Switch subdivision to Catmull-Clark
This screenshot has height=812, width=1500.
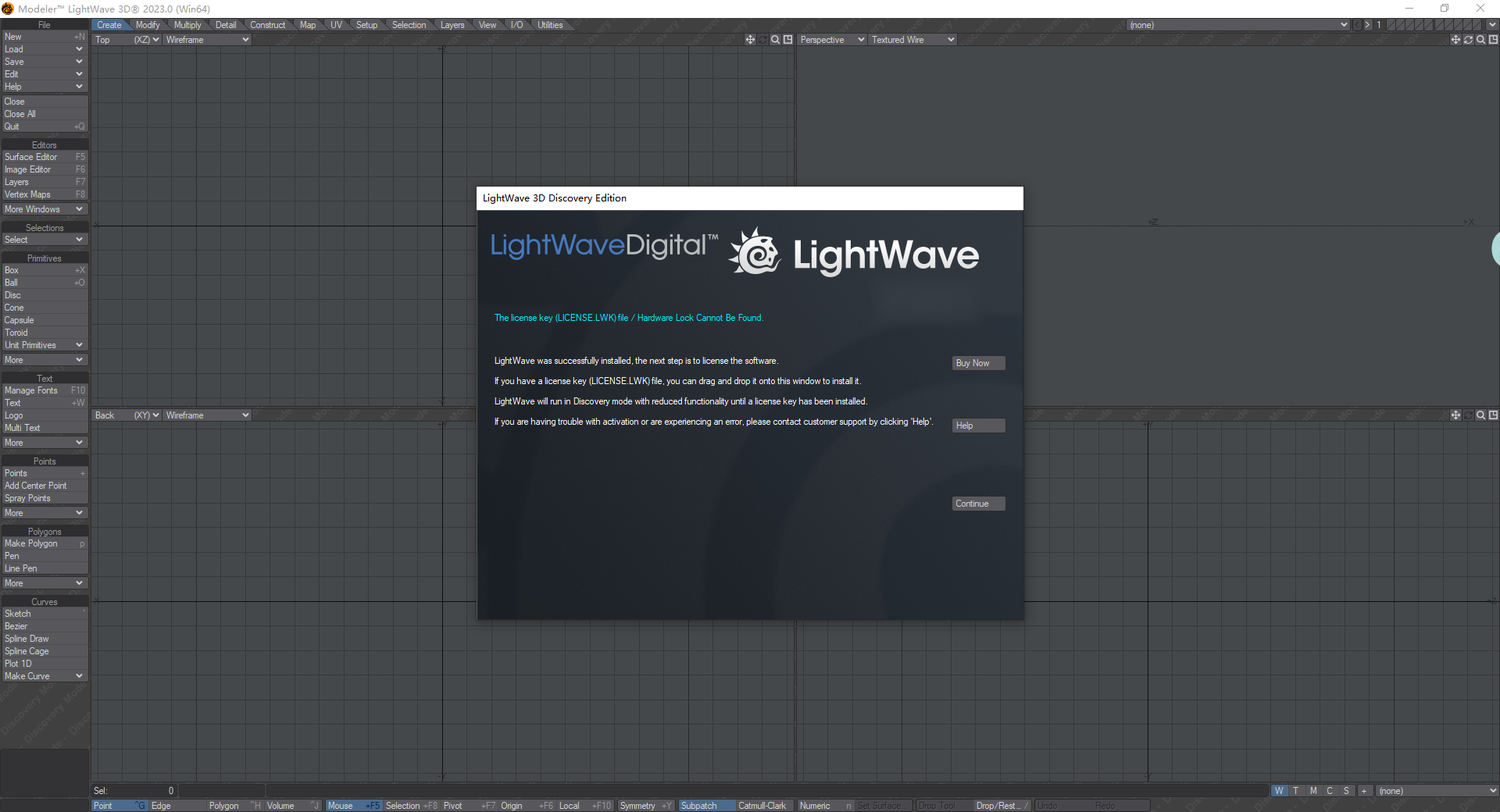764,806
